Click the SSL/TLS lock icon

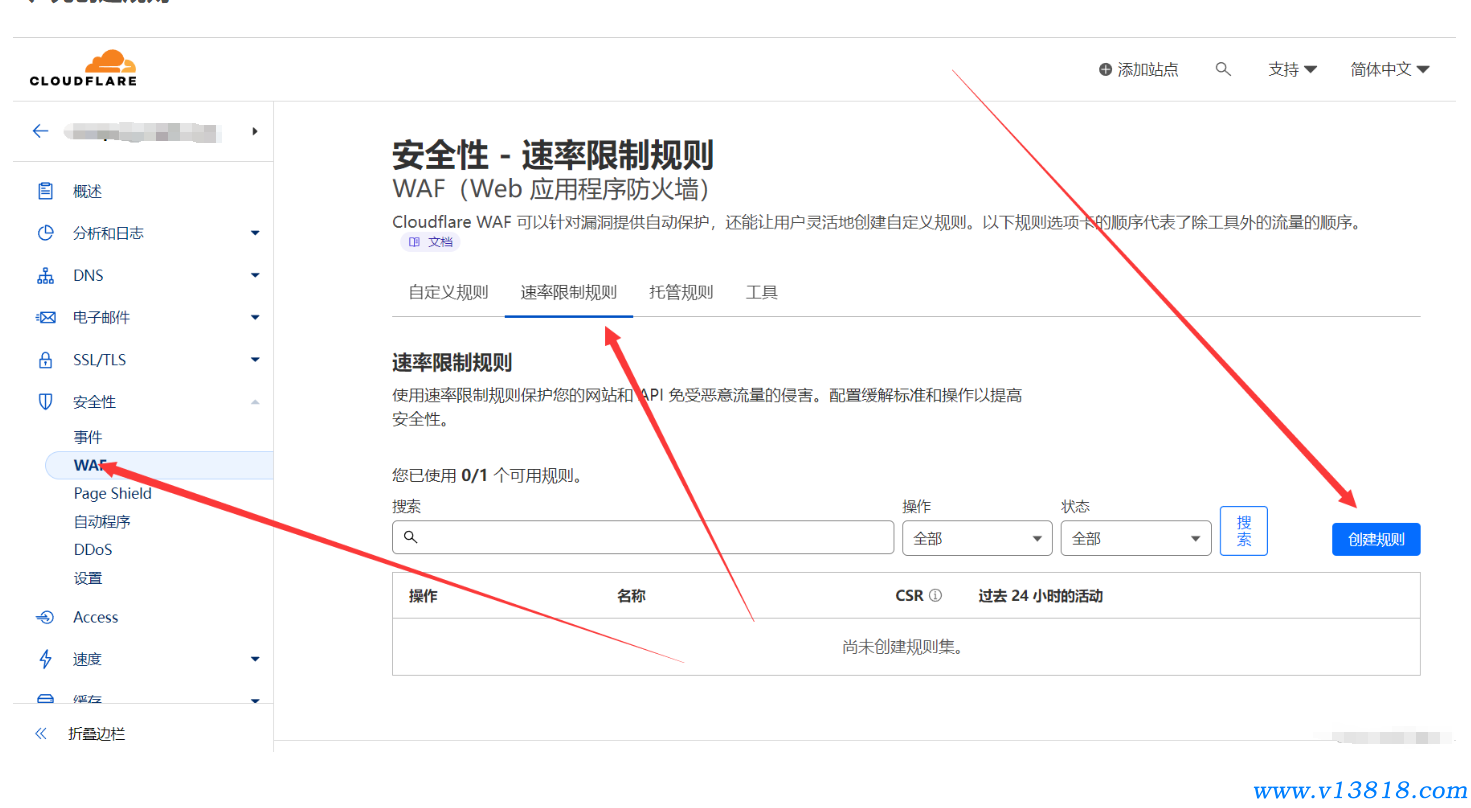pyautogui.click(x=45, y=359)
